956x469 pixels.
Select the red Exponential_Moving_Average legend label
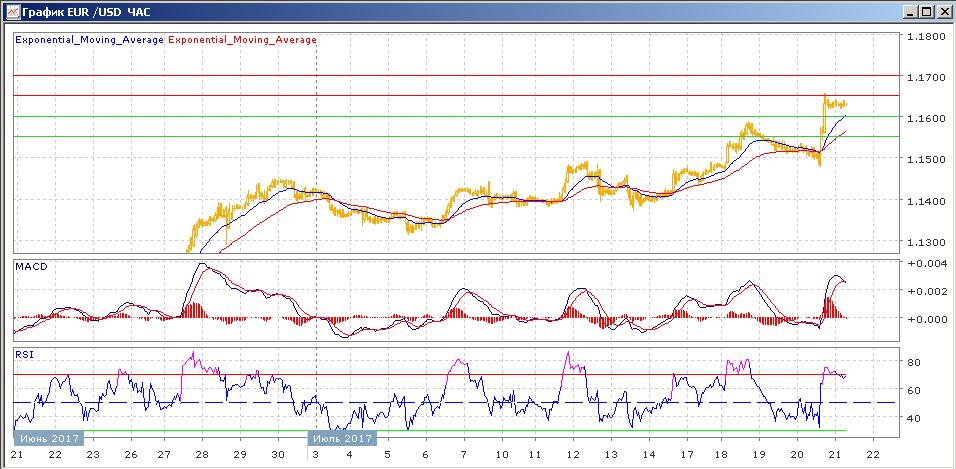[242, 40]
